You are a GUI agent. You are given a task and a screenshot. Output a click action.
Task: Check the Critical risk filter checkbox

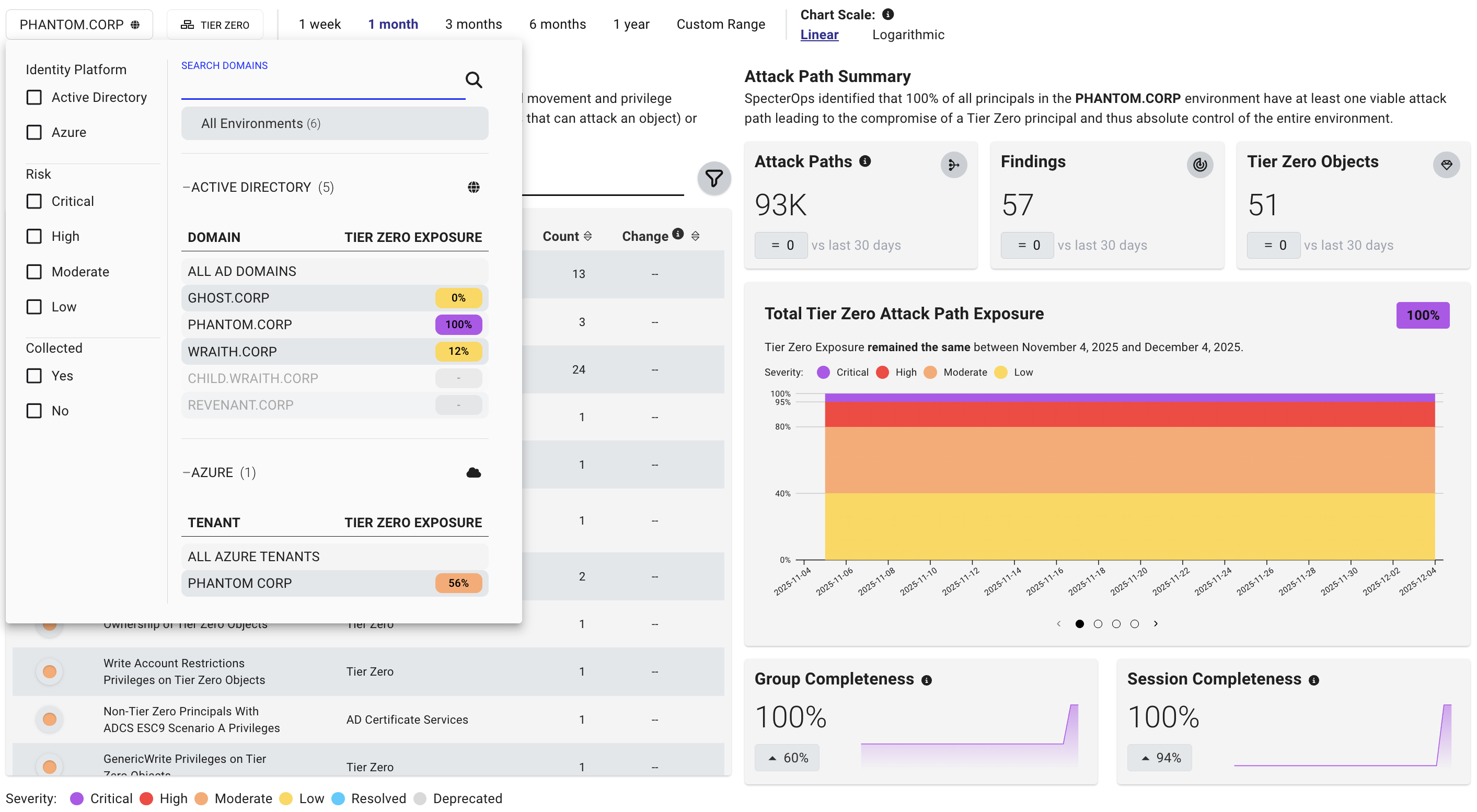pos(34,201)
